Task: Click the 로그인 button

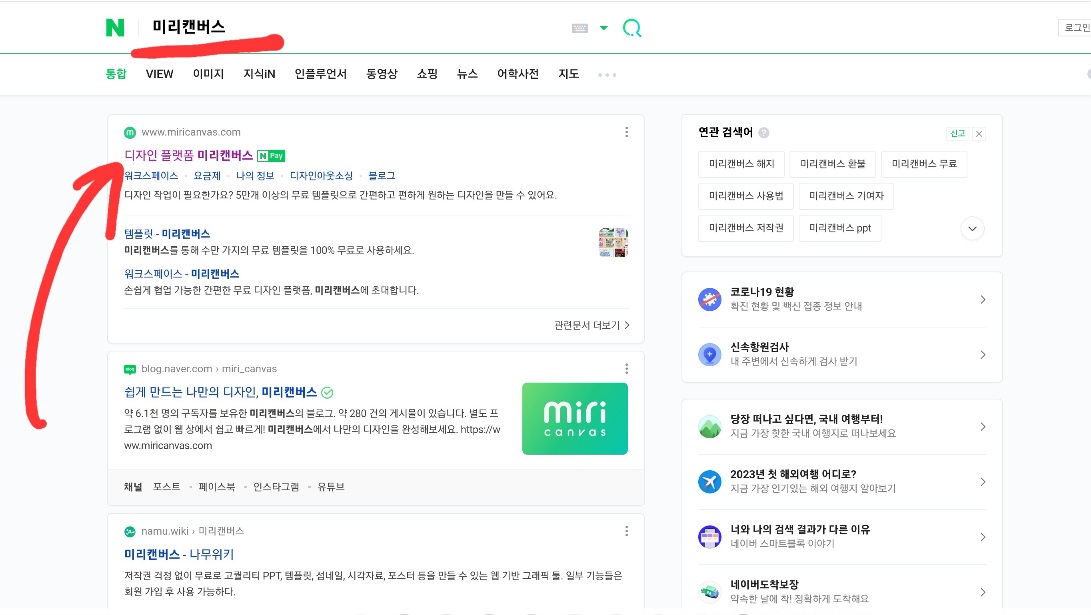Action: point(1075,28)
